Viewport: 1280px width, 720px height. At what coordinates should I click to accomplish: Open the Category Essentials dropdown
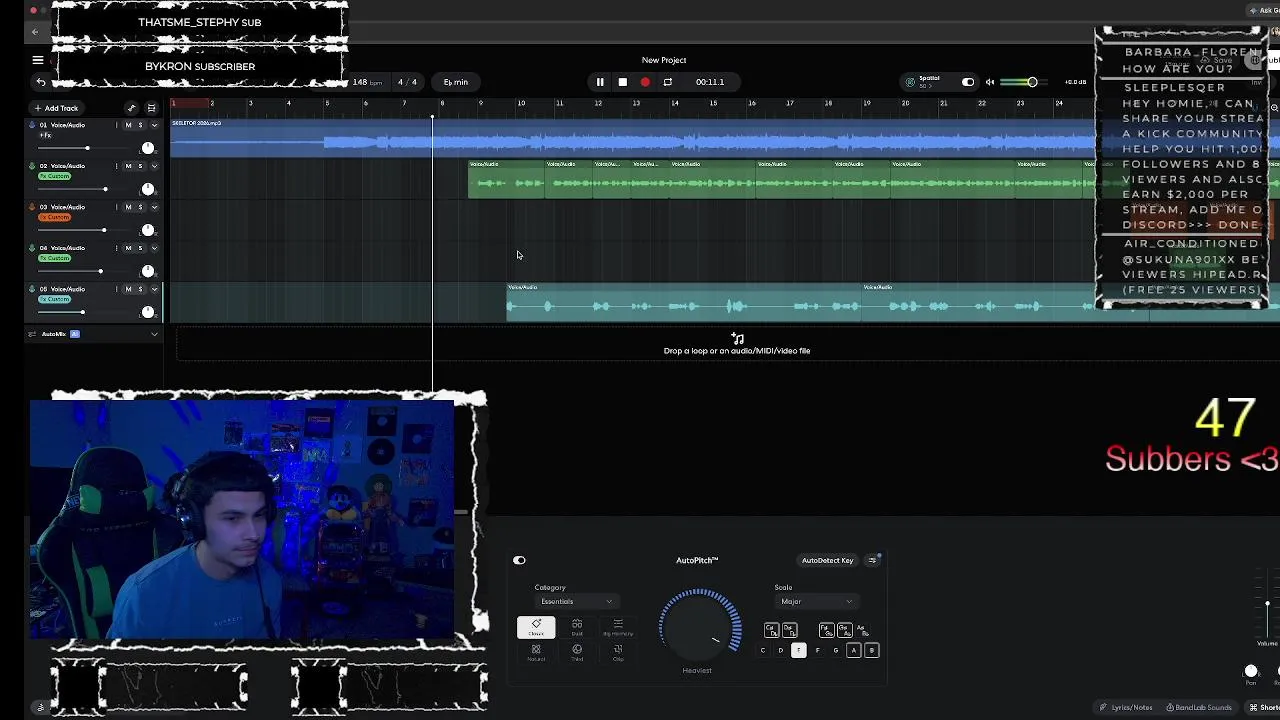pos(577,602)
